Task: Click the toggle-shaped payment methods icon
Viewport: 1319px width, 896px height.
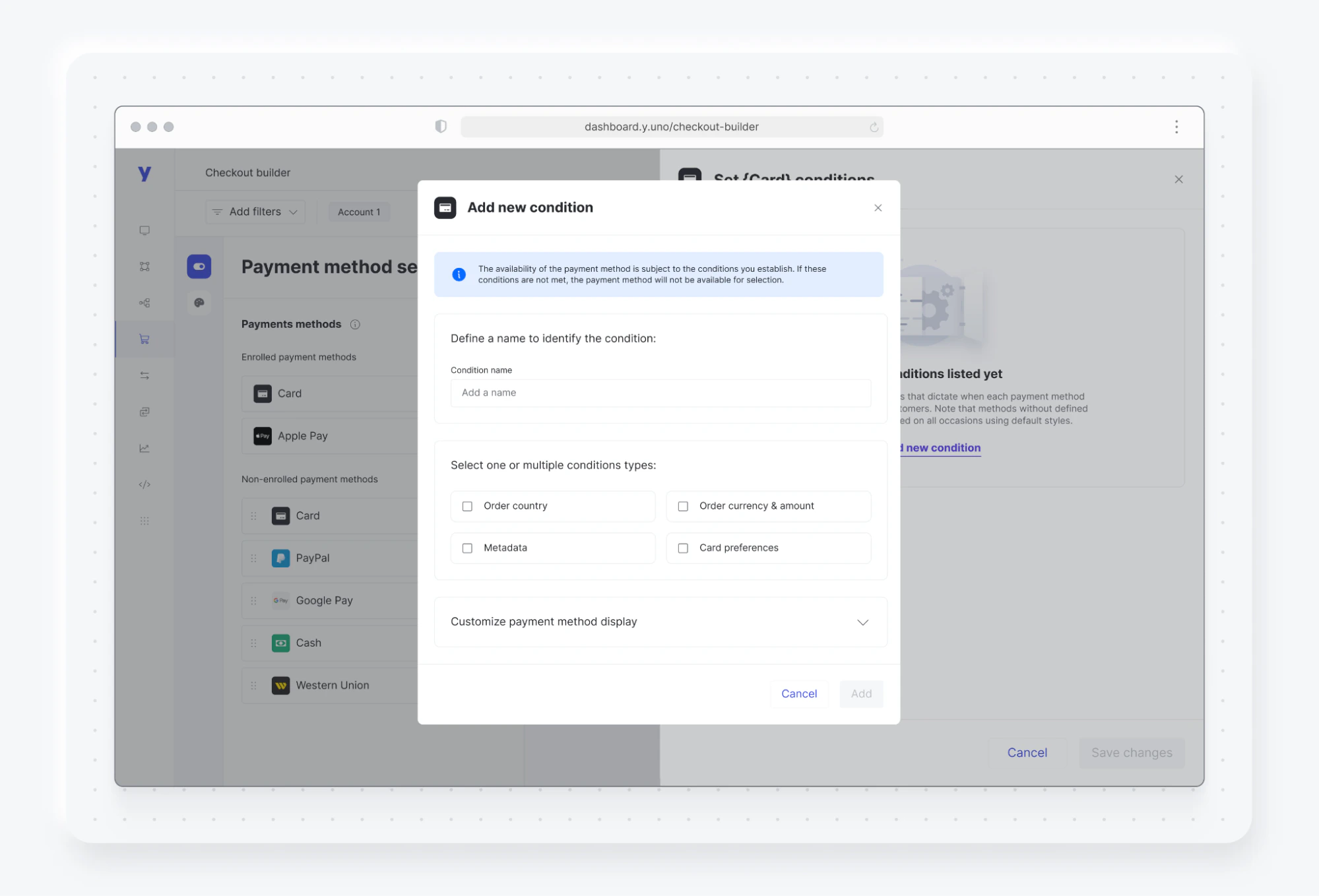Action: point(199,267)
